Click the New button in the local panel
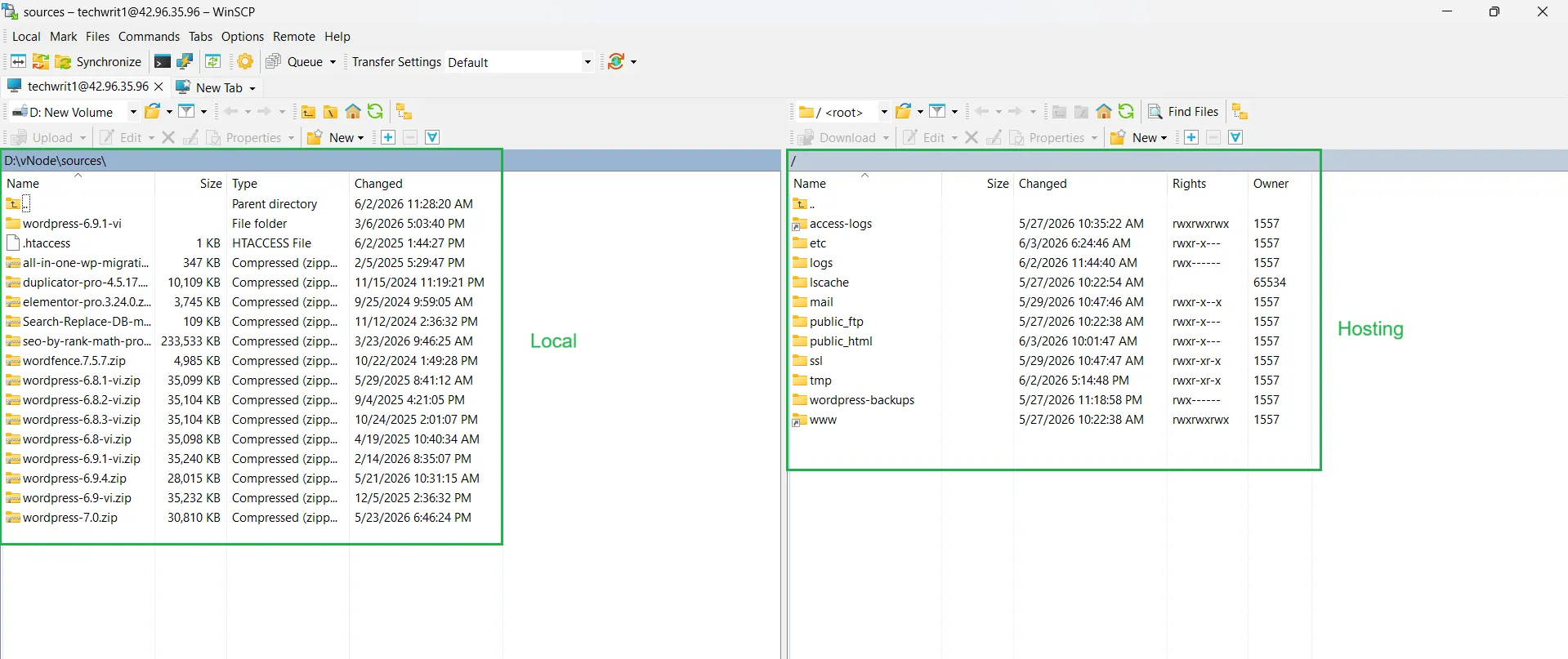The width and height of the screenshot is (1568, 659). point(336,137)
